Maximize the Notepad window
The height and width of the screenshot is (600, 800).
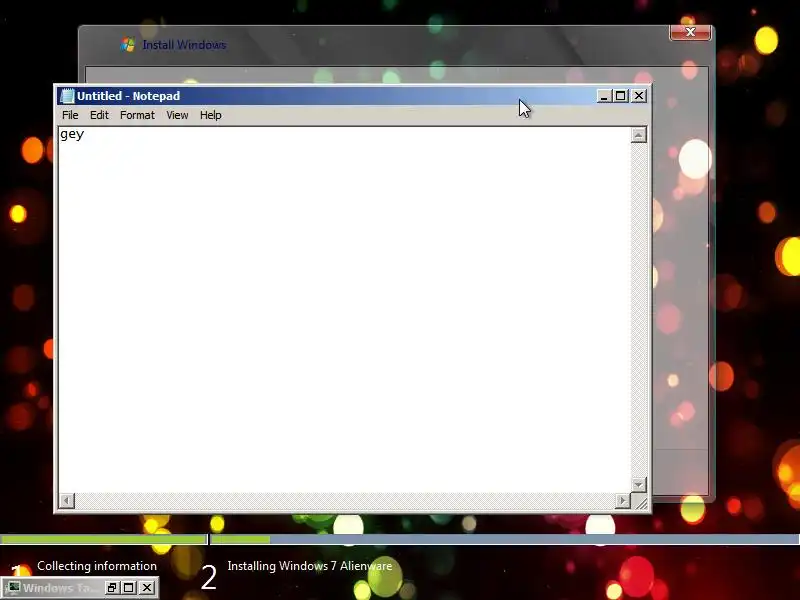click(x=620, y=96)
